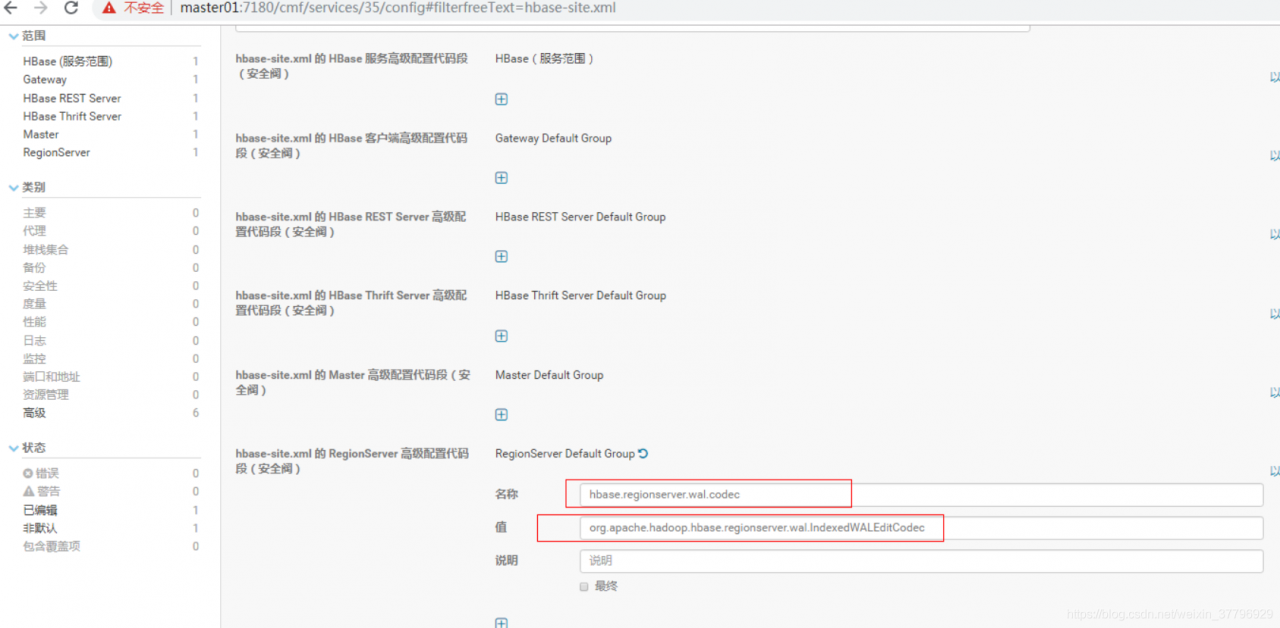Click the Gateway Default Group text

(553, 138)
